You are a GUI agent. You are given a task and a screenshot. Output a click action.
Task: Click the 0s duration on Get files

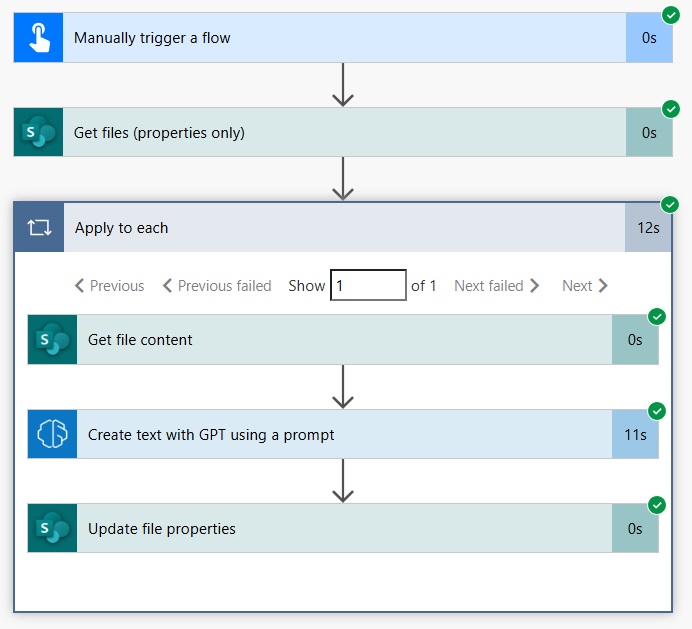649,132
